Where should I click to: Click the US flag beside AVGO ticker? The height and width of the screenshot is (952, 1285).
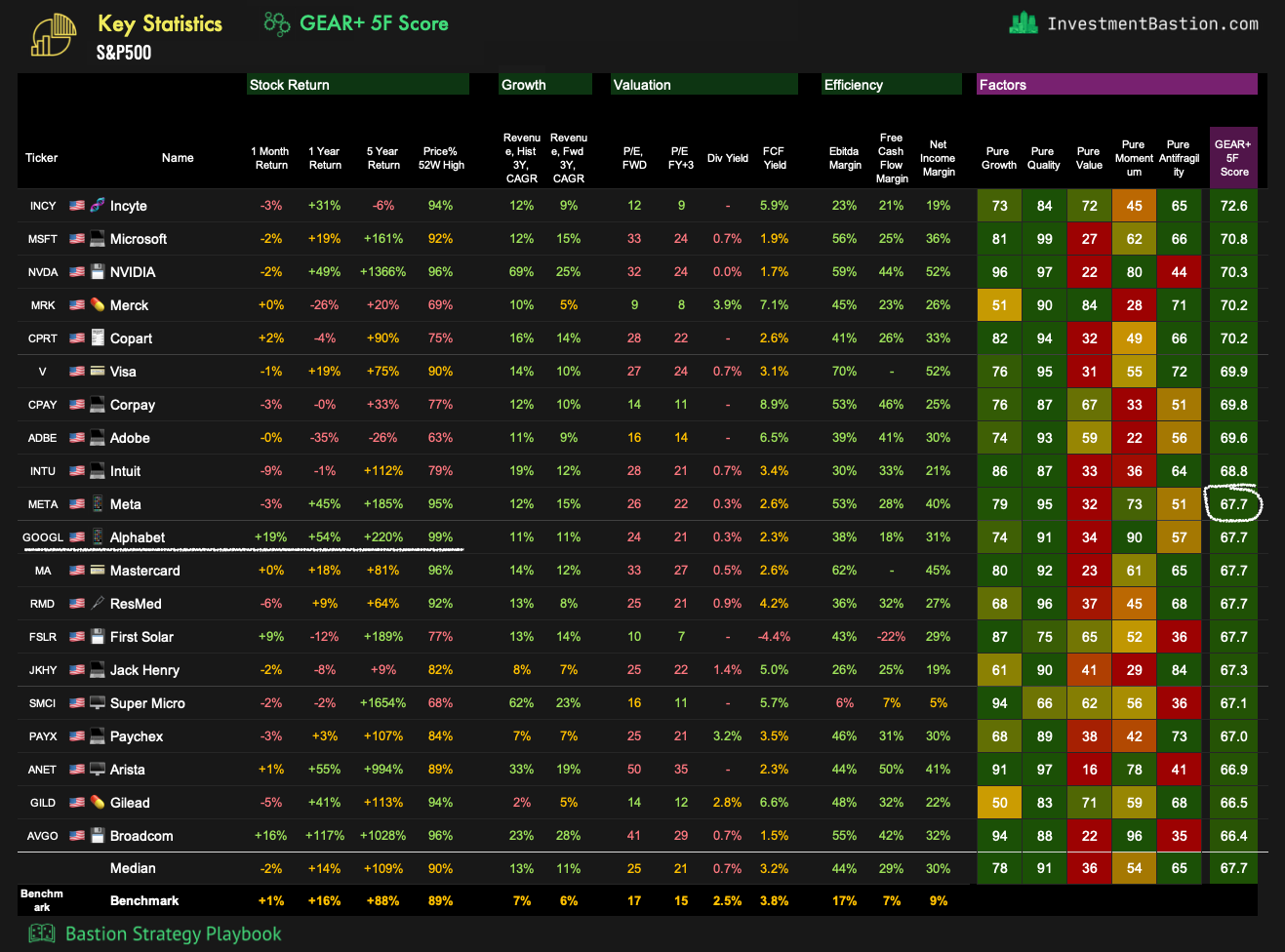click(77, 836)
